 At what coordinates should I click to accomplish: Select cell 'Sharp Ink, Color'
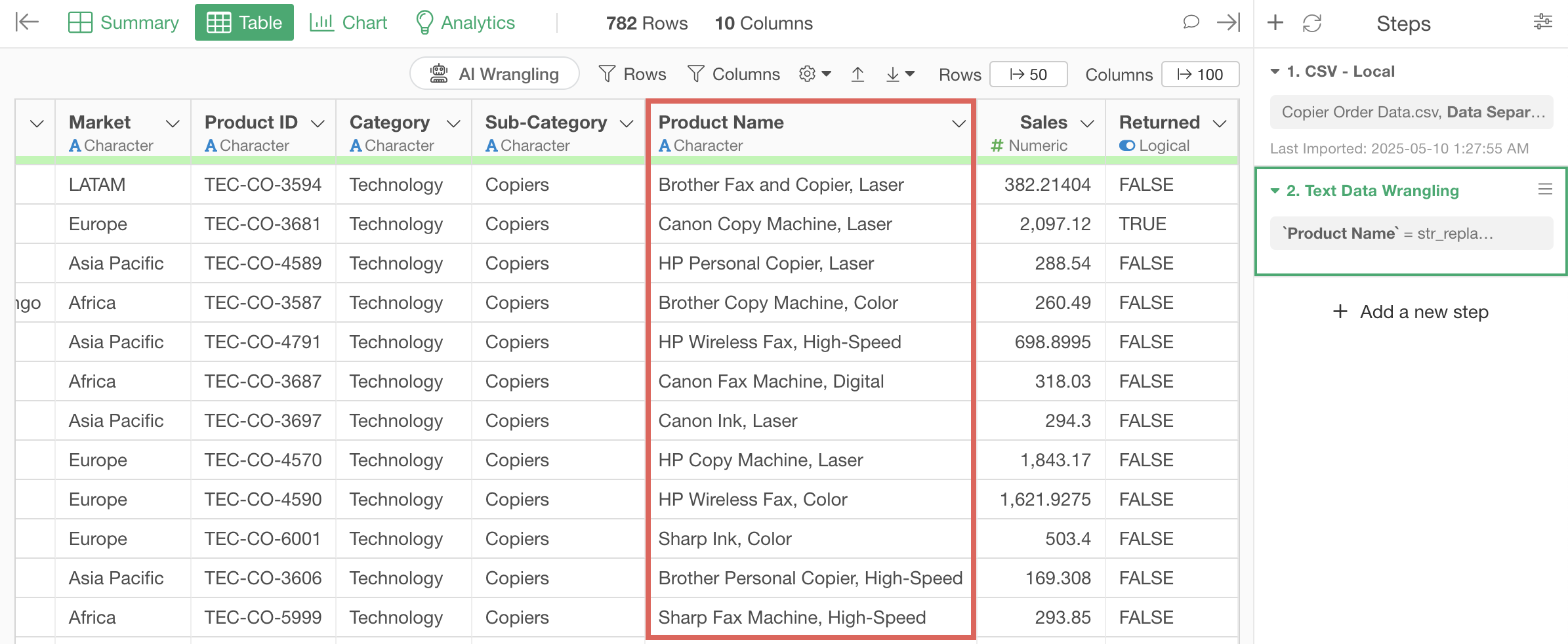pyautogui.click(x=811, y=539)
